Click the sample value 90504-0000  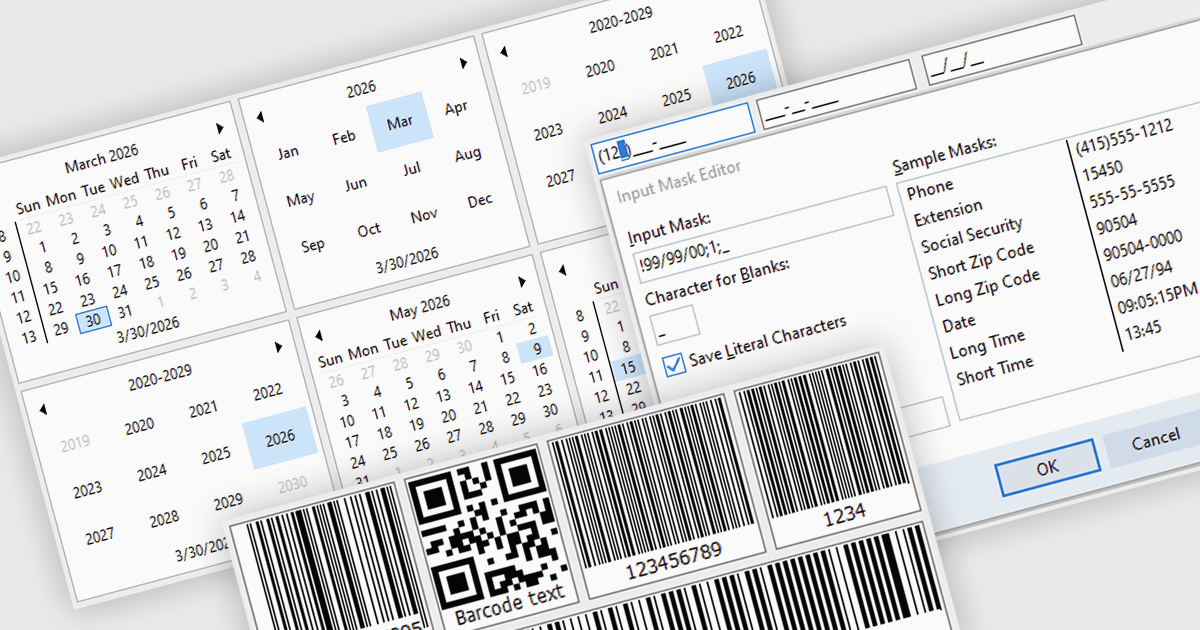pos(1141,244)
